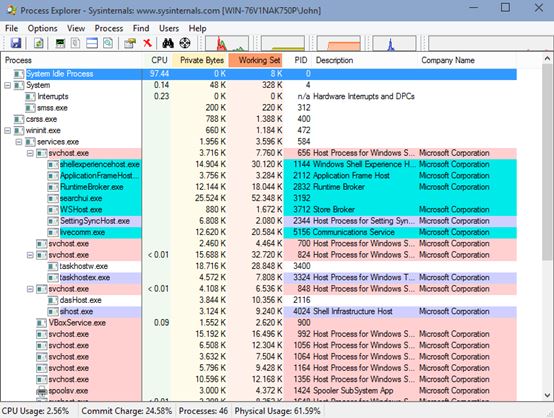Select the shellexperiencehost.exe row

click(x=259, y=164)
